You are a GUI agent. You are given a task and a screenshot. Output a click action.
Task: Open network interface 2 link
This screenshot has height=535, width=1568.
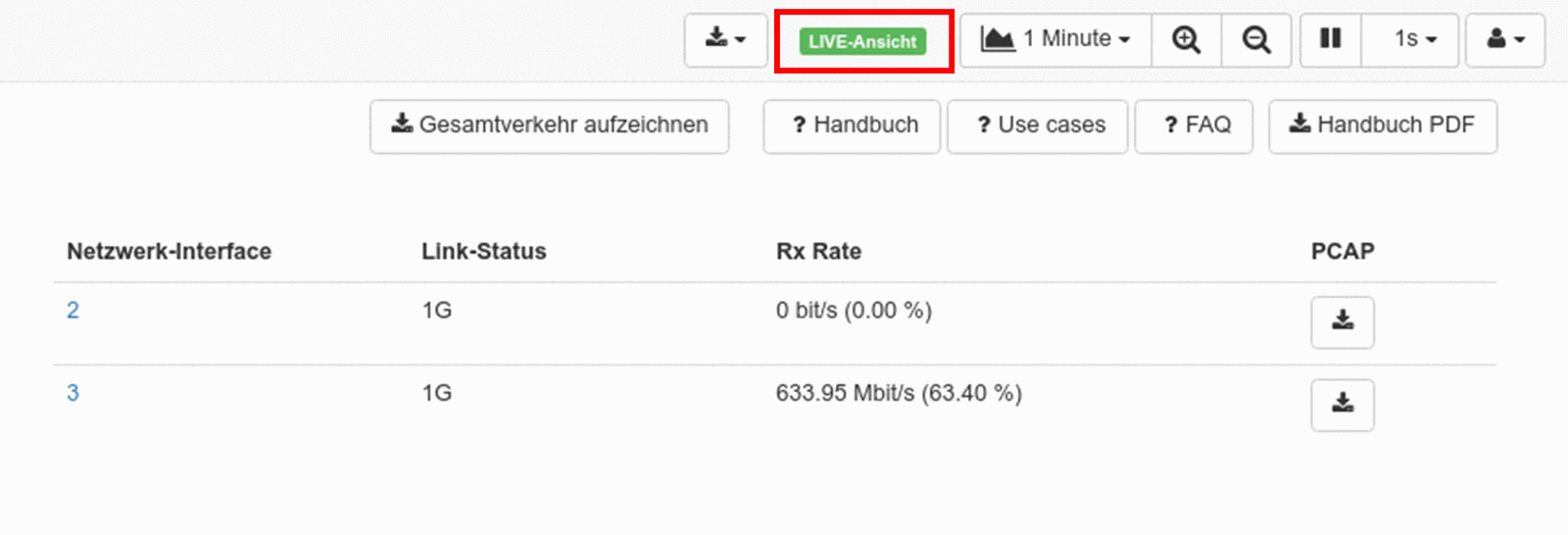click(x=73, y=311)
